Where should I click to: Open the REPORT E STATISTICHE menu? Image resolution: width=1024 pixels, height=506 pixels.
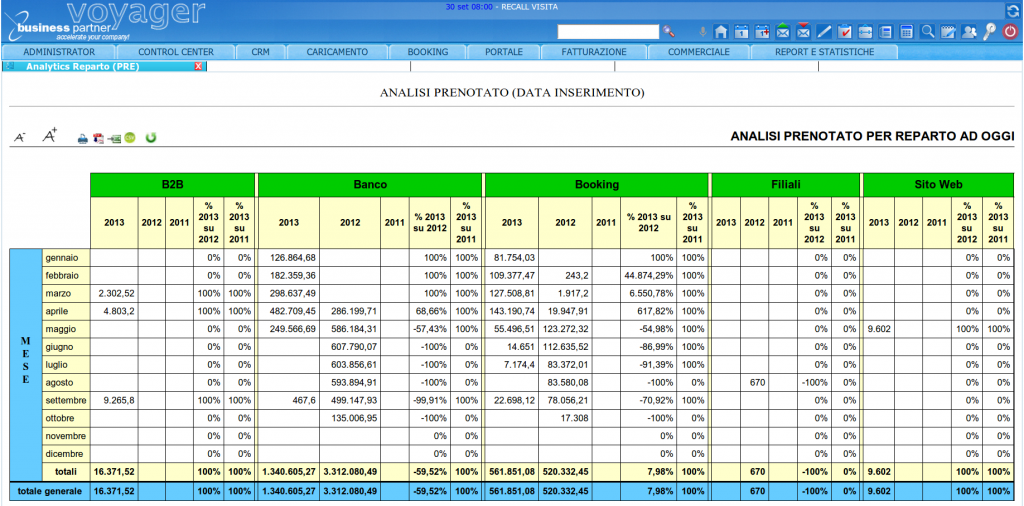coord(824,52)
